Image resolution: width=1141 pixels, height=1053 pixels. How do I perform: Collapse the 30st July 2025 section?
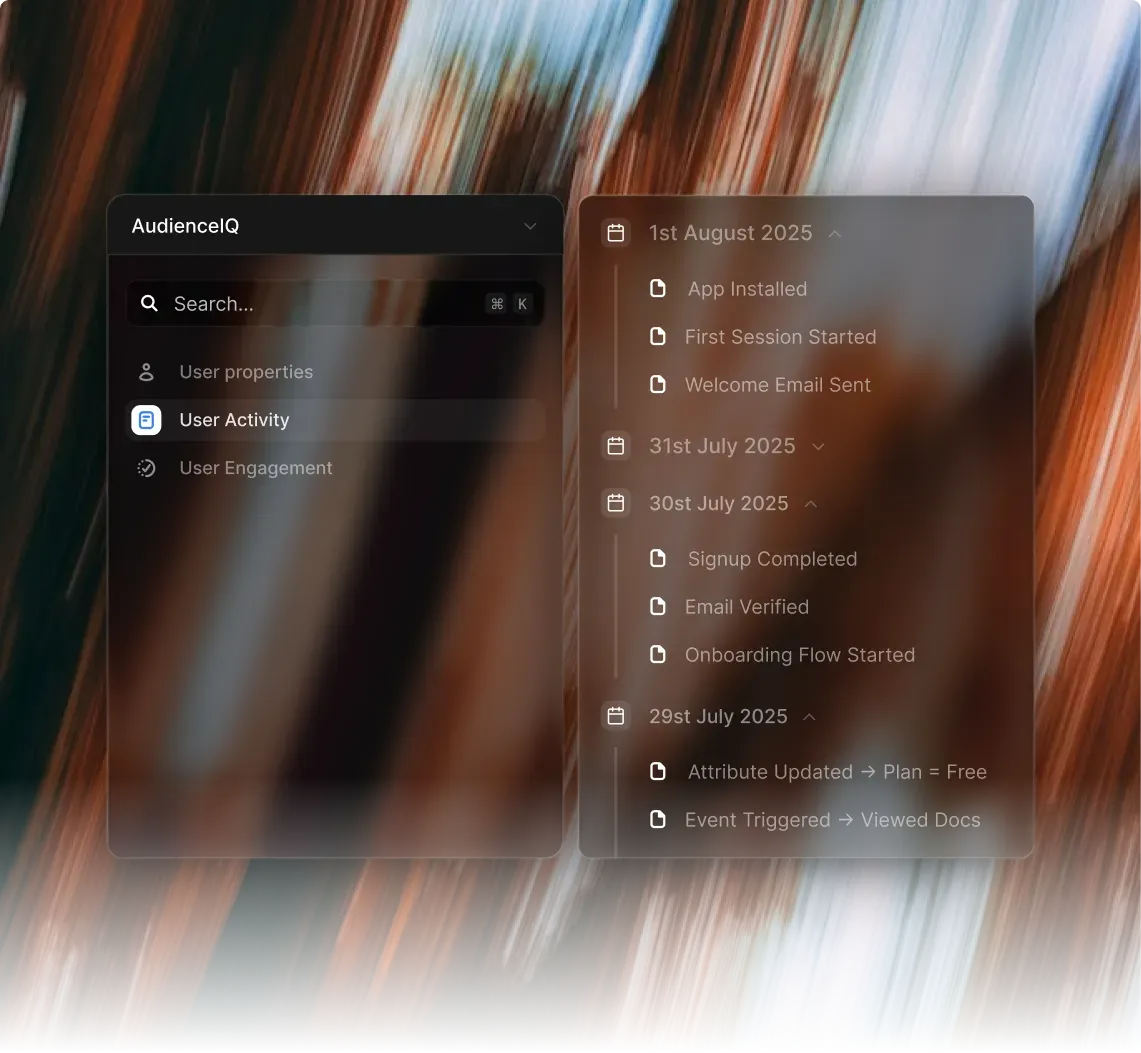[811, 504]
